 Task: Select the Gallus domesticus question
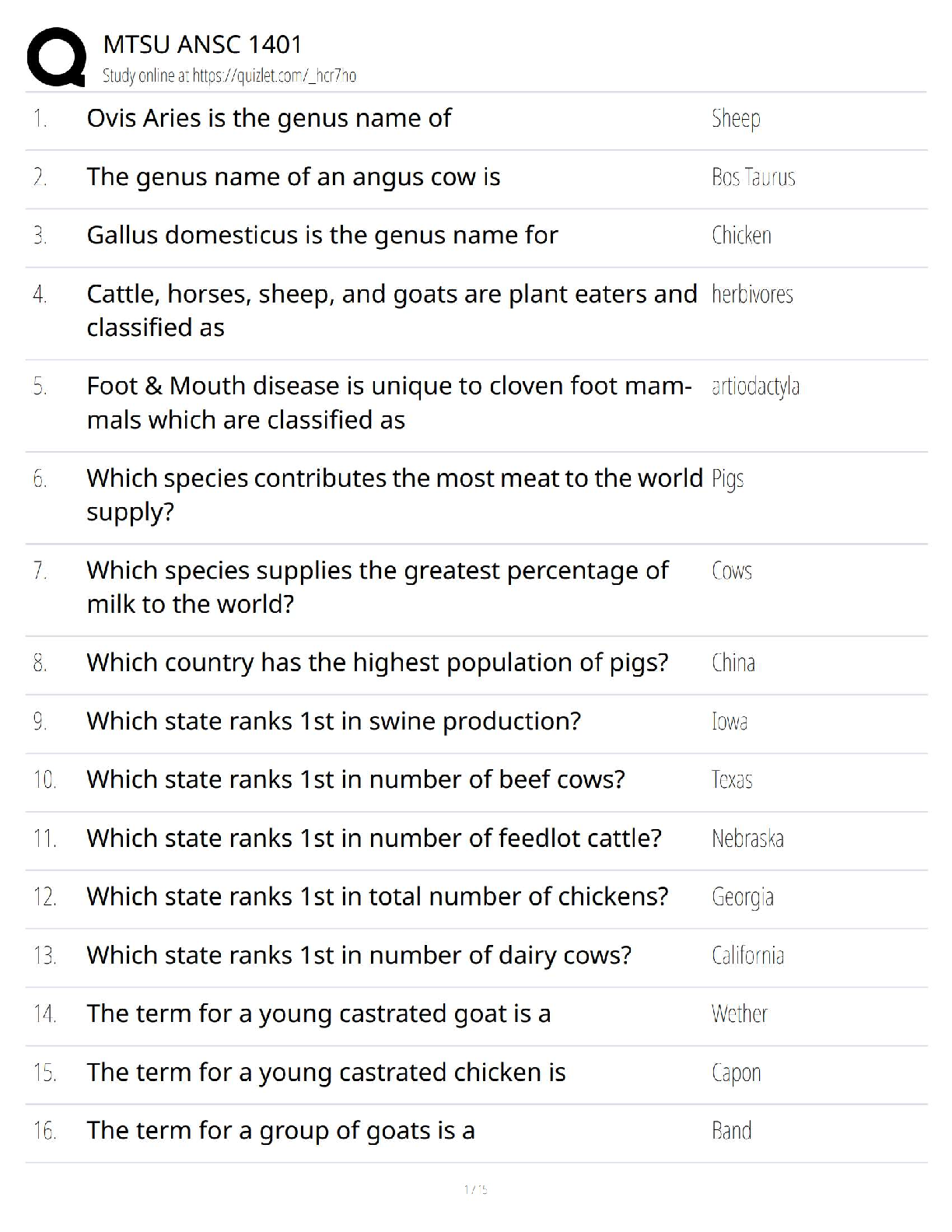[322, 235]
